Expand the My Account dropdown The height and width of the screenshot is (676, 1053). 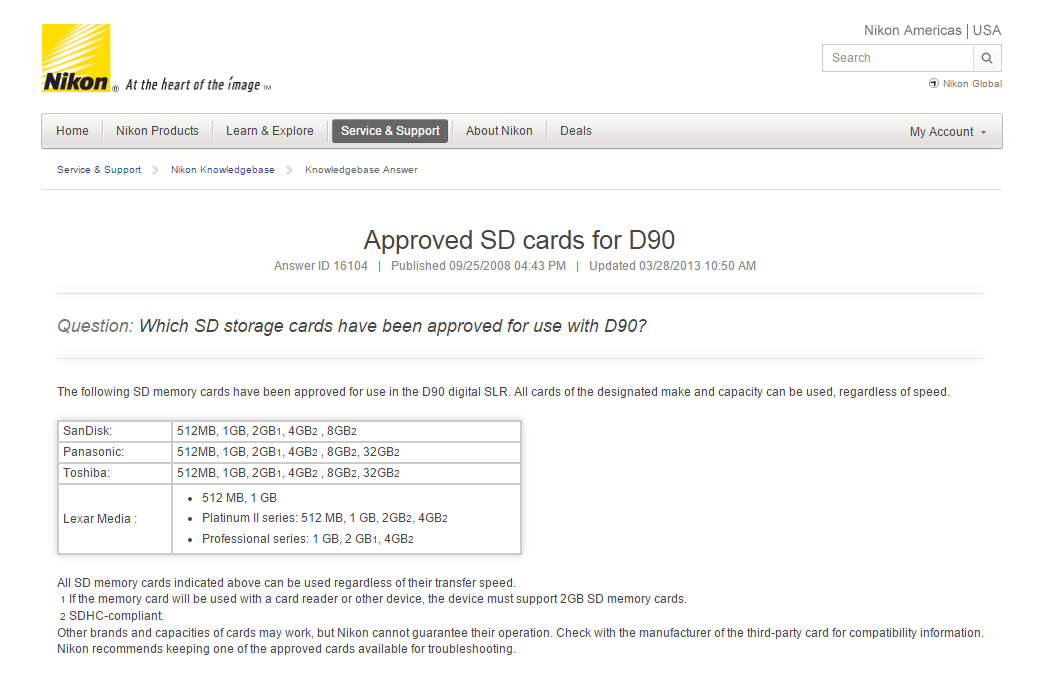click(948, 132)
